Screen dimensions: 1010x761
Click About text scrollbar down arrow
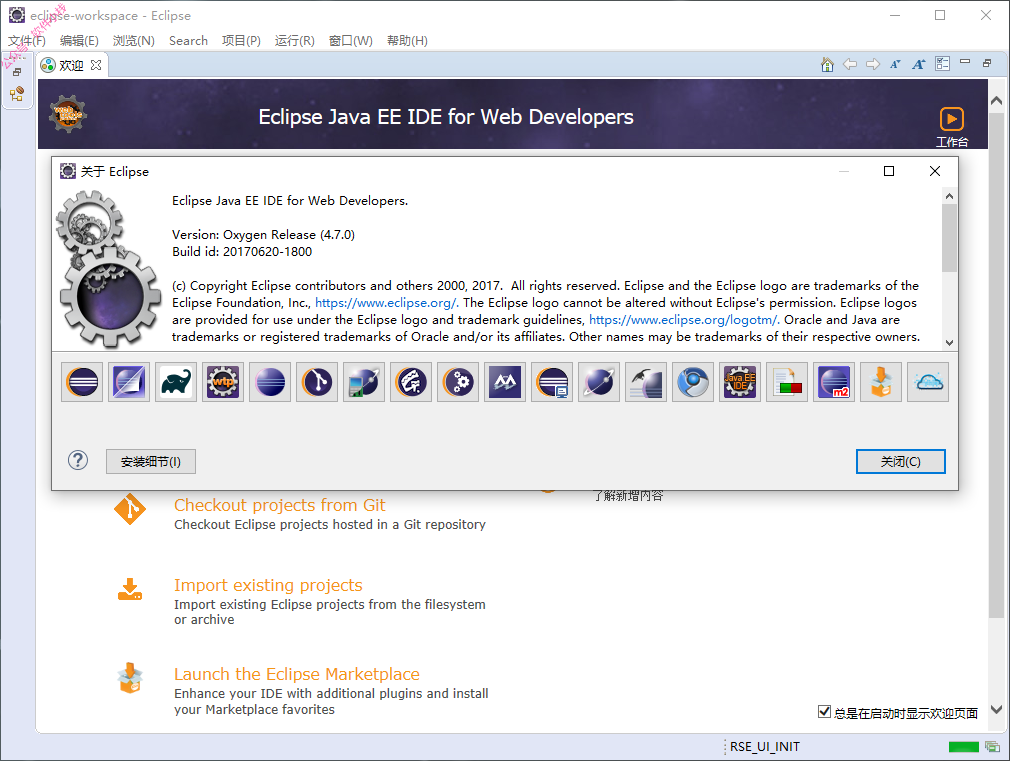pos(949,343)
